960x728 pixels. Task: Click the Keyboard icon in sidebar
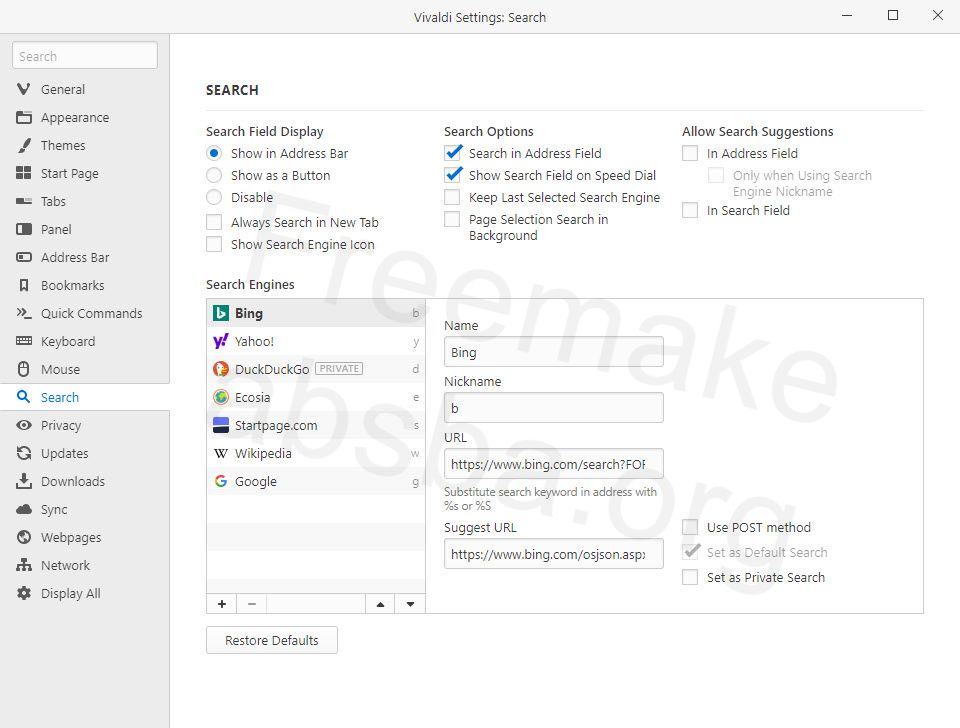click(23, 342)
